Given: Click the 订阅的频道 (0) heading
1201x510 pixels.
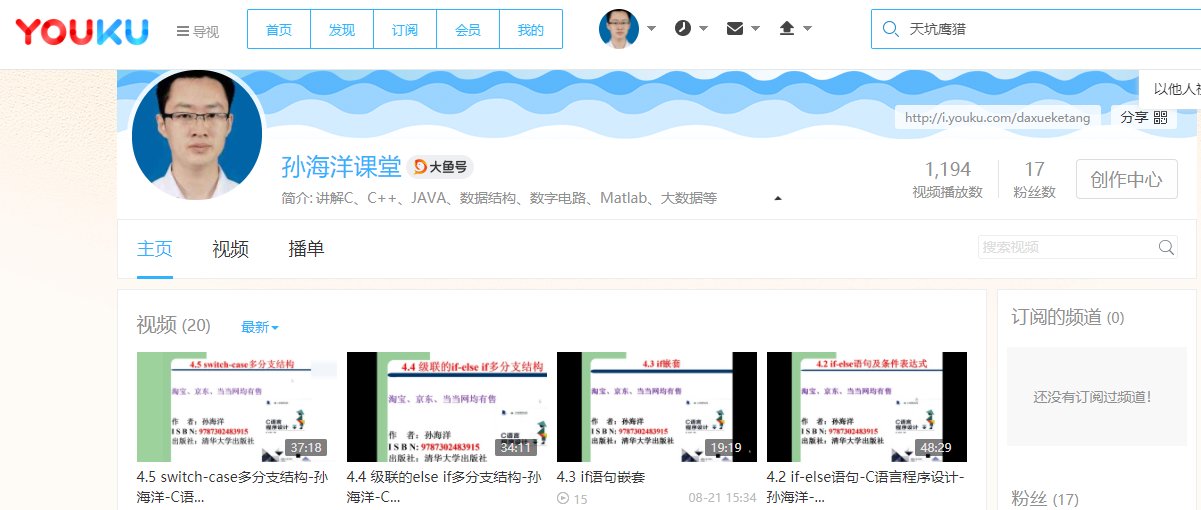Looking at the screenshot, I should pos(1068,317).
